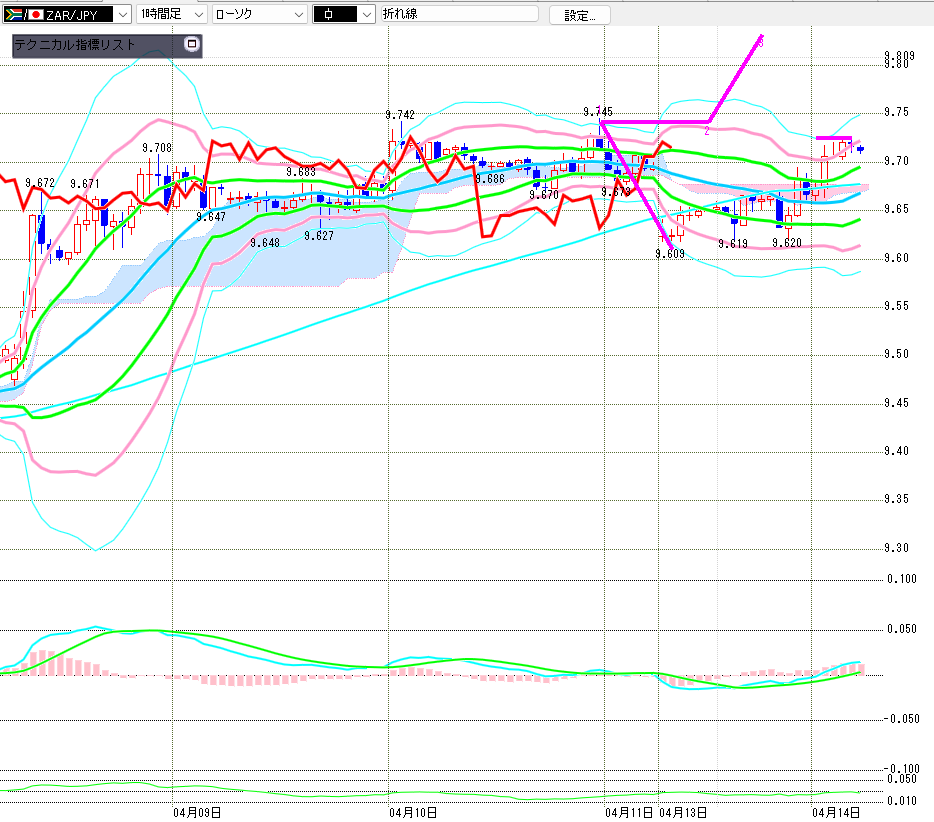934x822 pixels.
Task: Click the magenta point 3 marker
Action: [x=761, y=42]
